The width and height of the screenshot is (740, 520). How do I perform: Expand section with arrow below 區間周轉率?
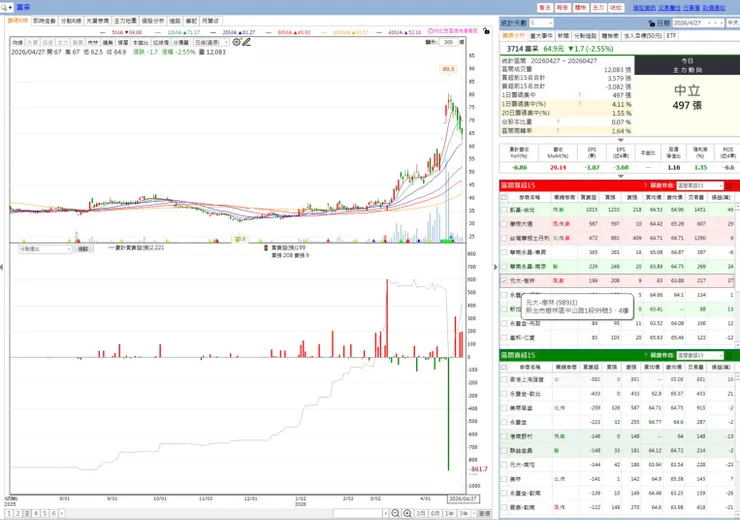point(621,140)
